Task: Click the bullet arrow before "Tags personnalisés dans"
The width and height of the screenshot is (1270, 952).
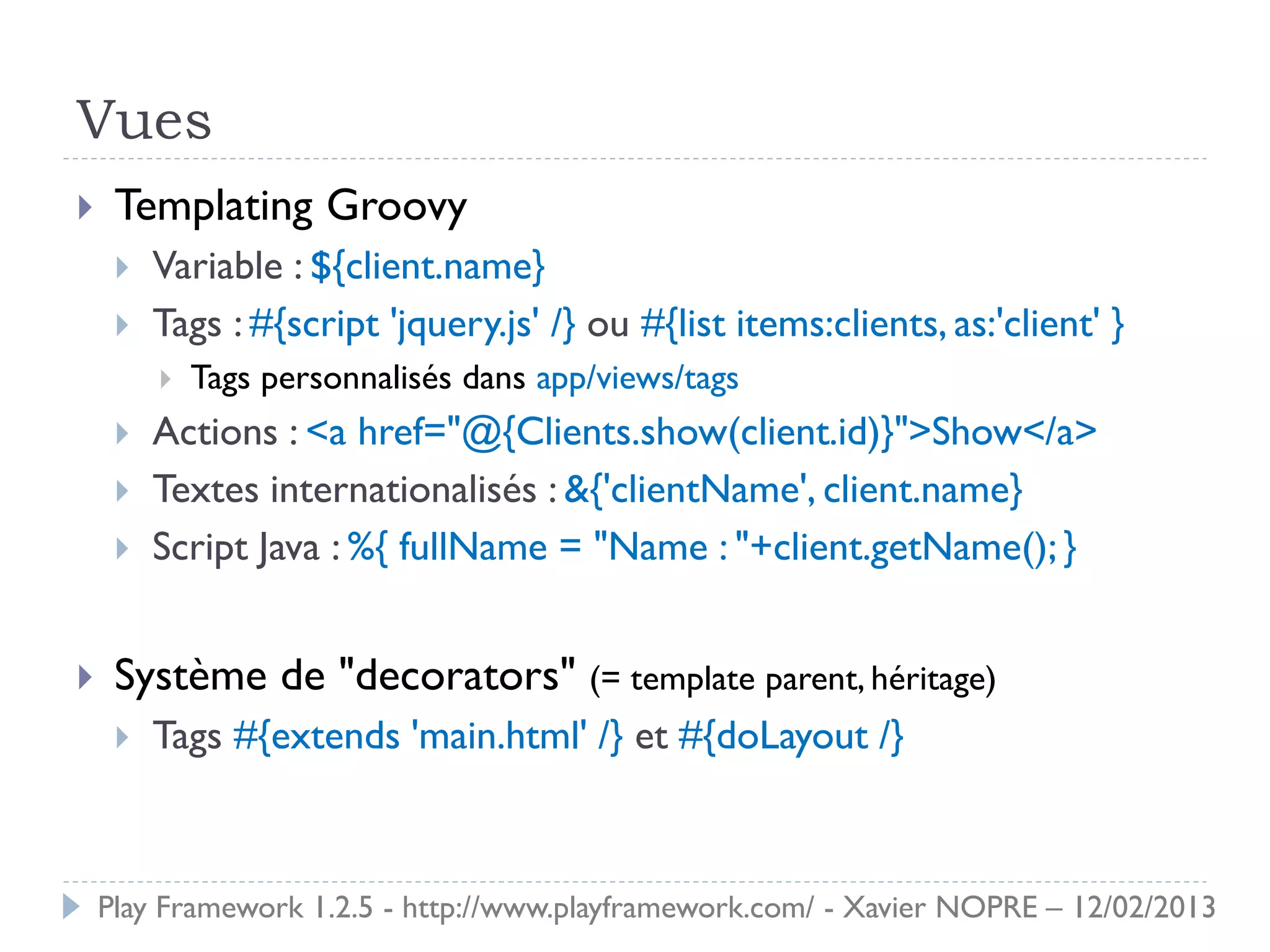Action: [x=165, y=379]
